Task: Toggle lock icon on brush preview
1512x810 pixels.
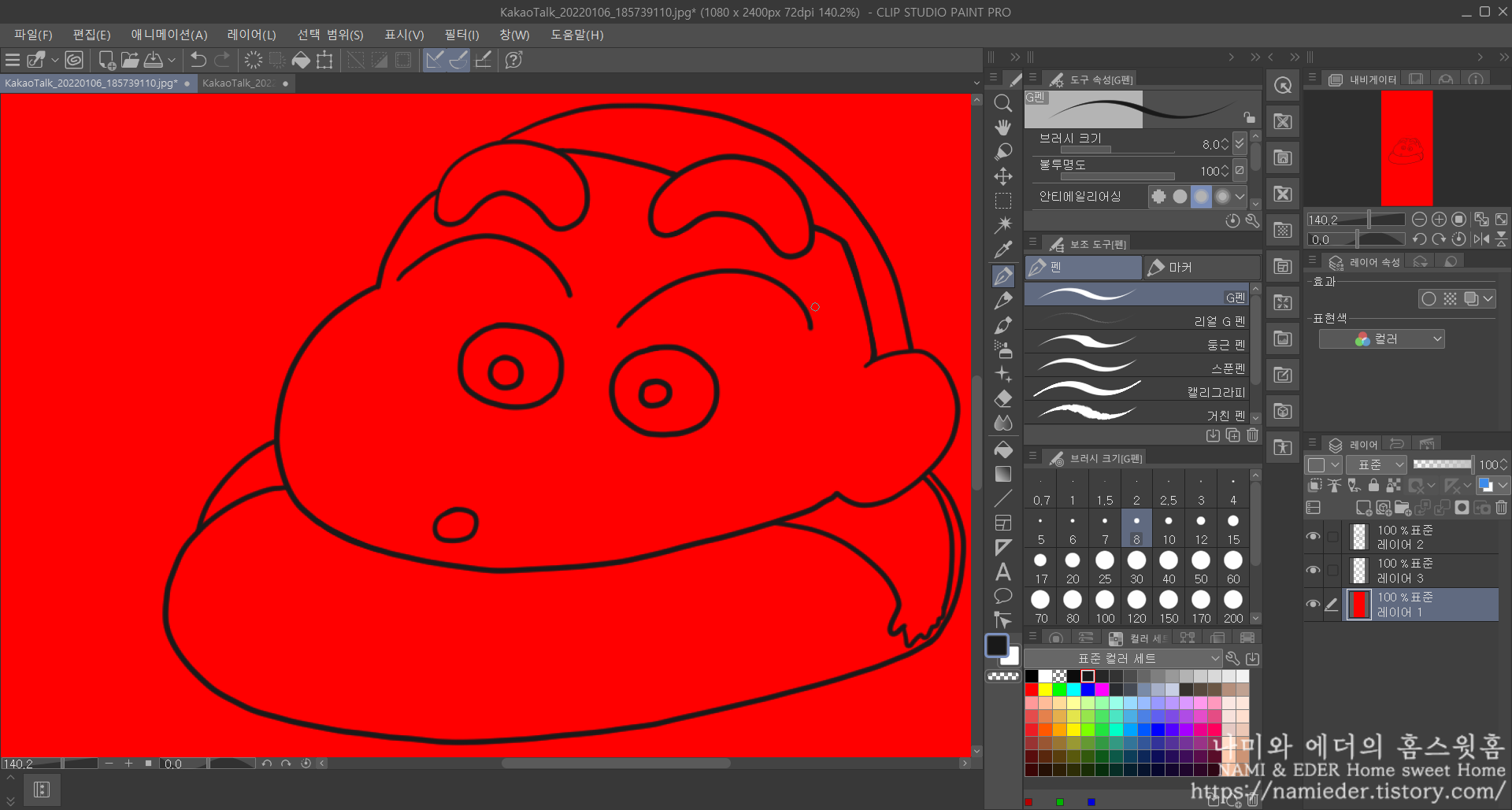Action: pyautogui.click(x=1249, y=117)
